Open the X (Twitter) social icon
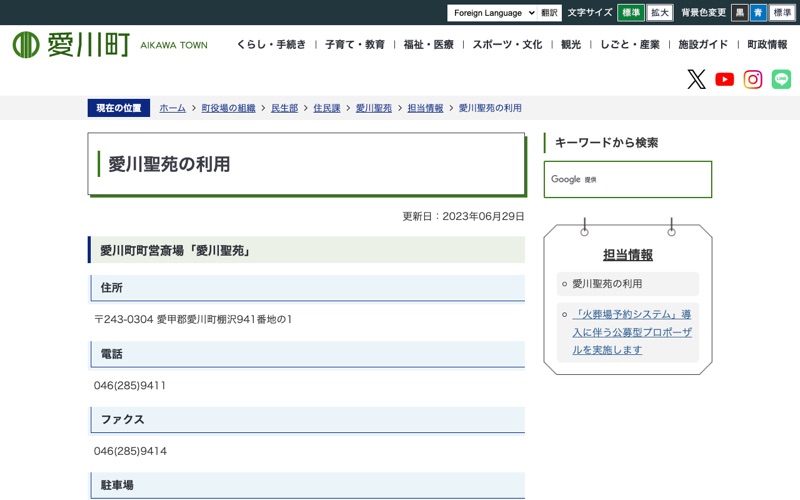 [x=696, y=79]
